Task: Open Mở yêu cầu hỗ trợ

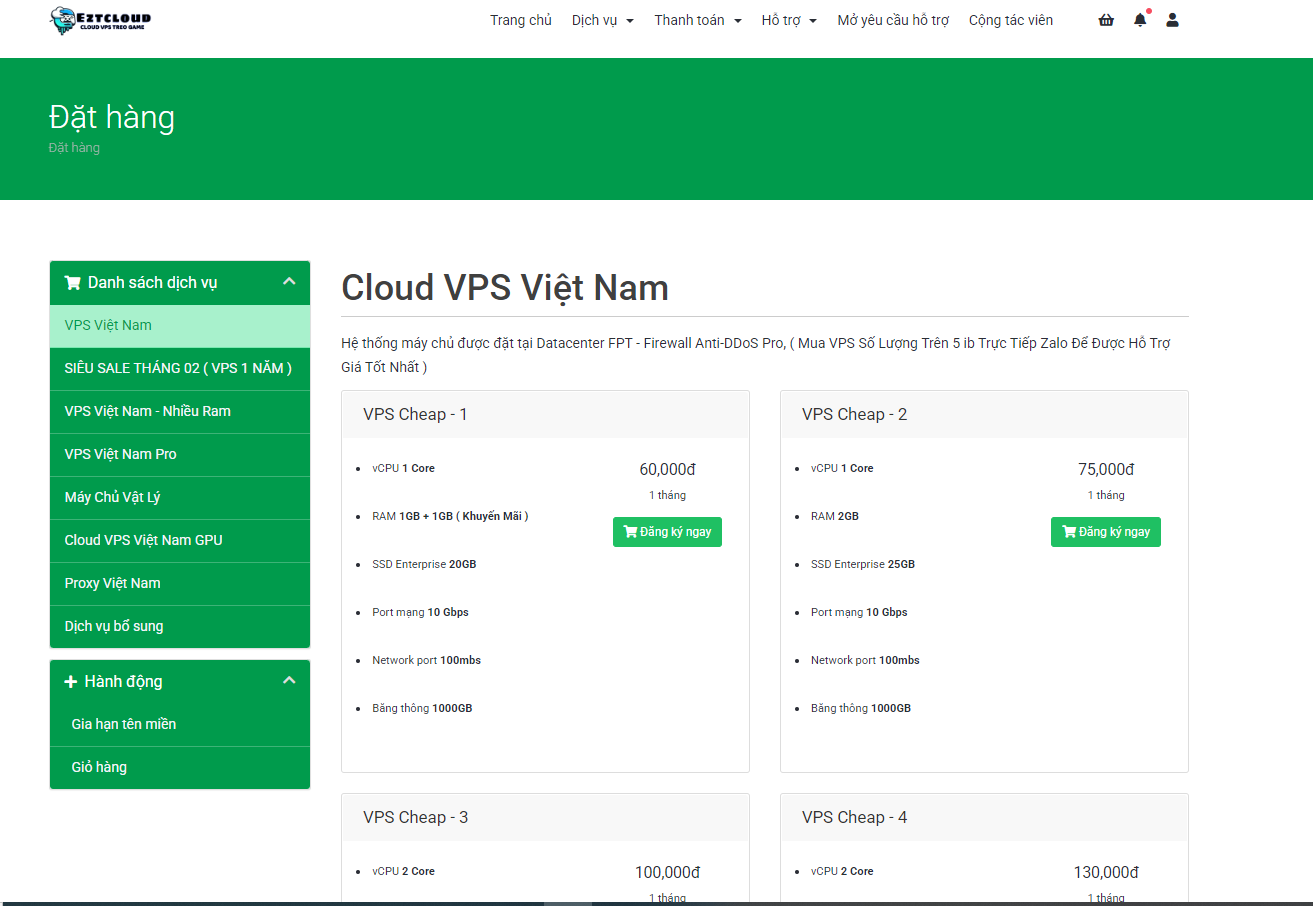Action: 892,20
